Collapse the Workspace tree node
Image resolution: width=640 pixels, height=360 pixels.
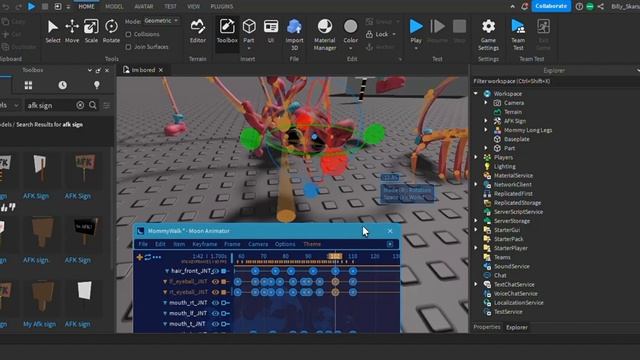[x=476, y=93]
